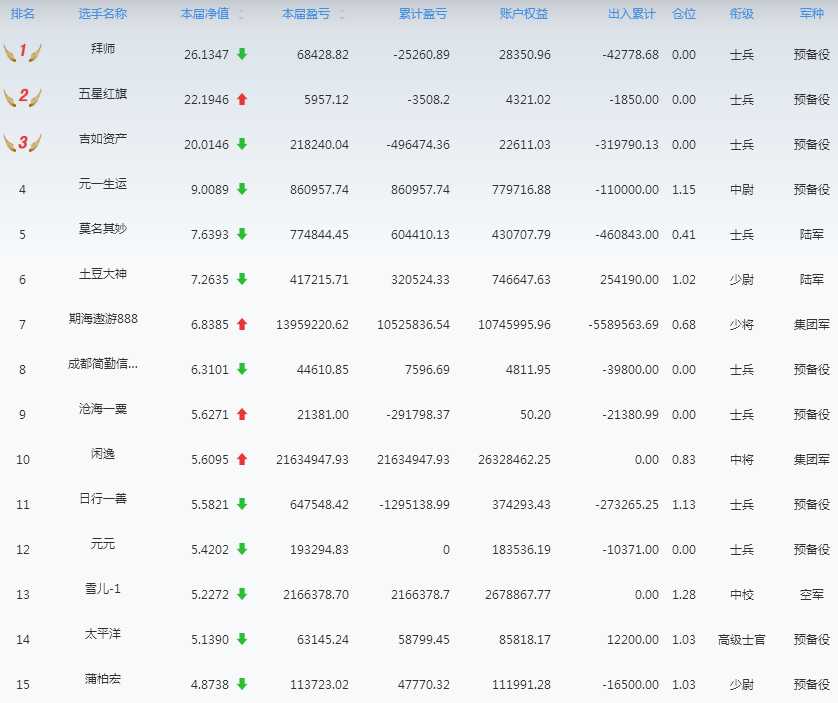Select rank title 中校
This screenshot has height=703, width=838.
point(742,594)
